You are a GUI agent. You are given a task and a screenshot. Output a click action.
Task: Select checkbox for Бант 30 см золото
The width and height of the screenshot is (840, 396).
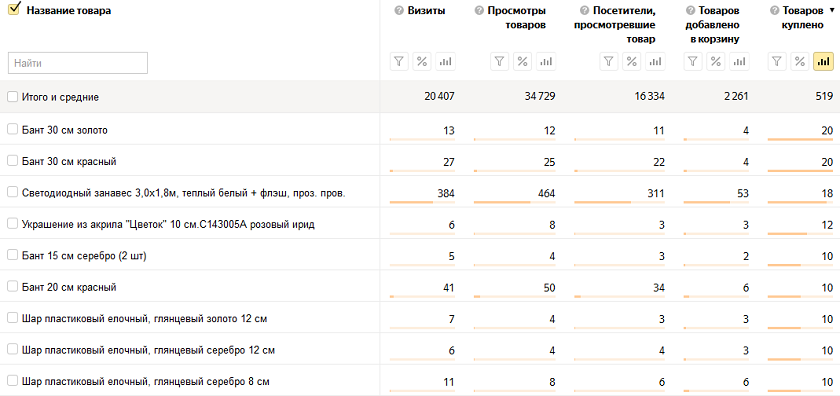[13, 129]
